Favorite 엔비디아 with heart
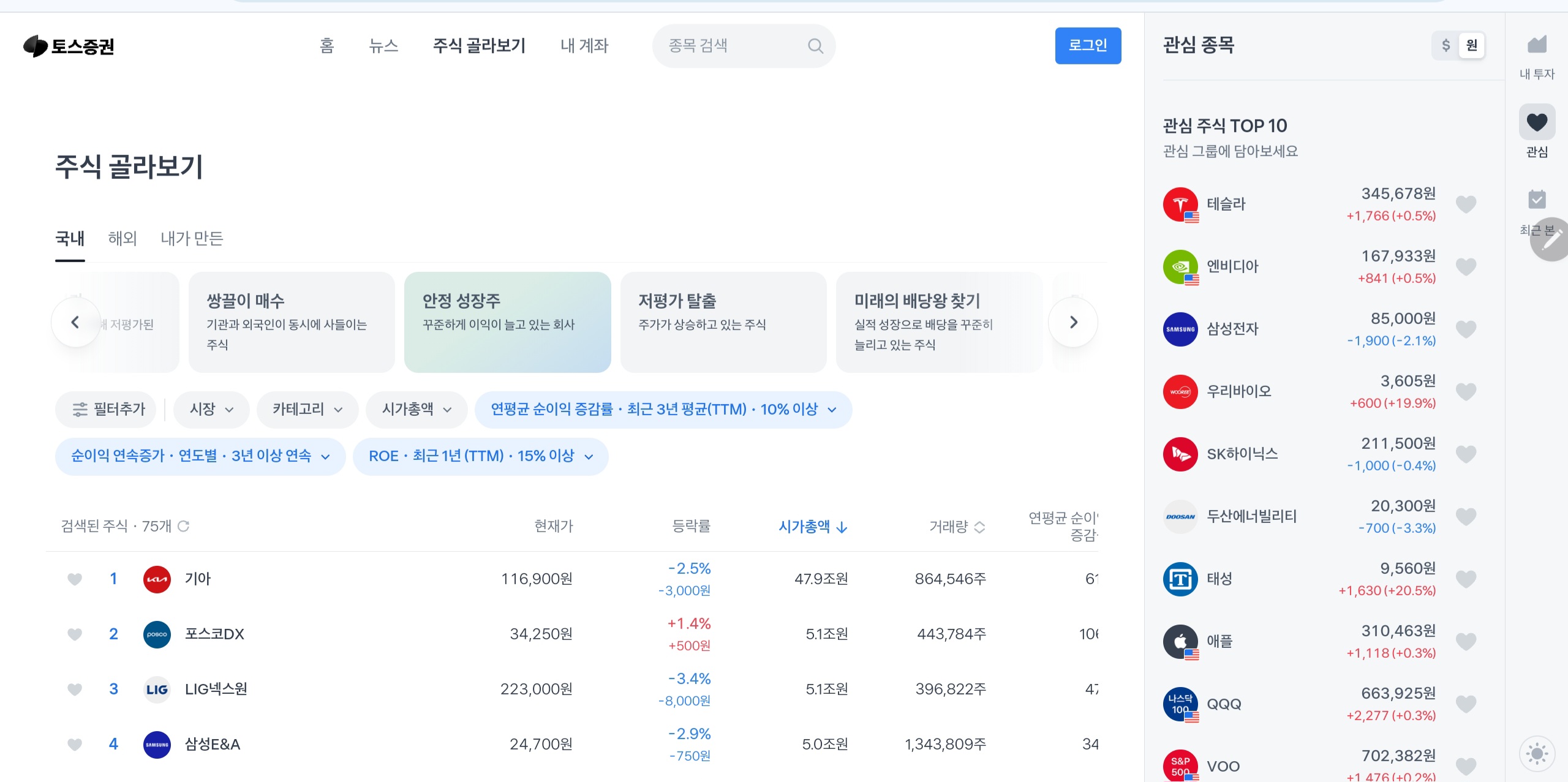The width and height of the screenshot is (1568, 782). (1466, 267)
